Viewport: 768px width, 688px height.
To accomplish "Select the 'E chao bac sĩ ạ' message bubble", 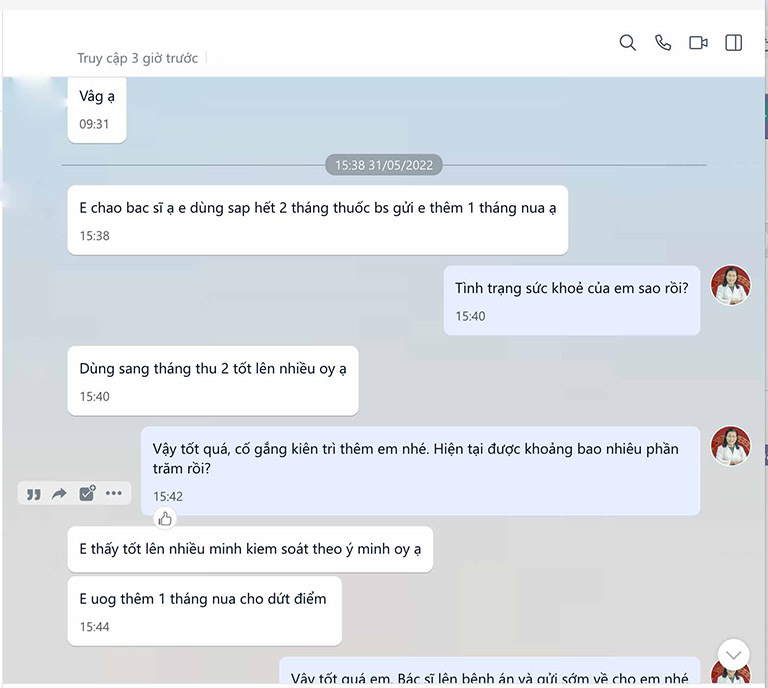I will pyautogui.click(x=318, y=220).
